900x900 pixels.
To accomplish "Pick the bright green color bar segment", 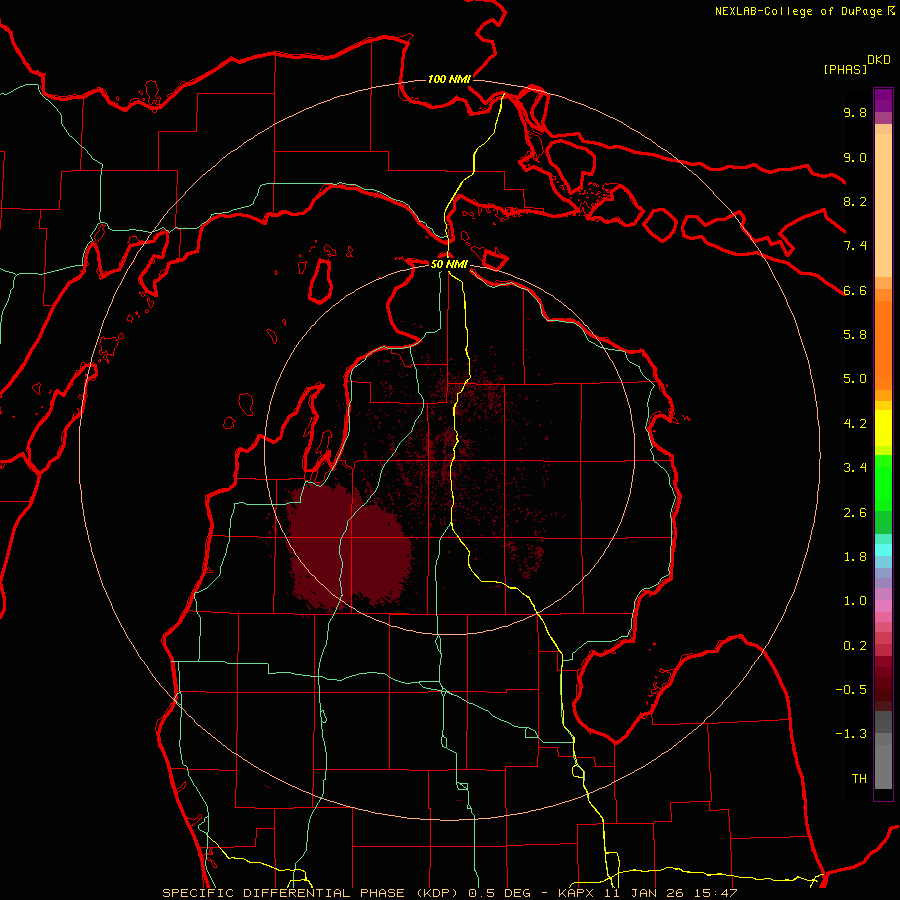I will (x=883, y=485).
